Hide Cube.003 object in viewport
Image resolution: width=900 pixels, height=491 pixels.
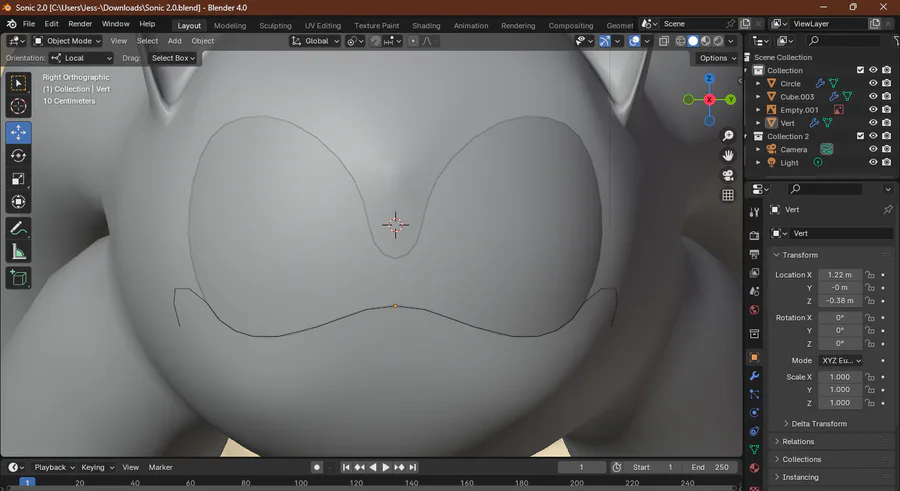coord(873,96)
